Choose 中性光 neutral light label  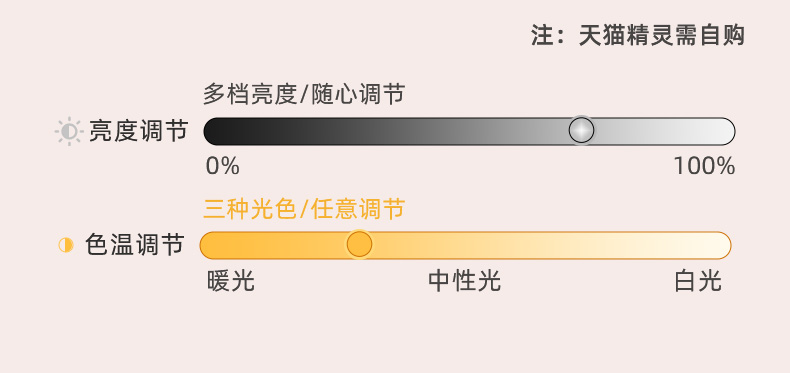(x=465, y=281)
